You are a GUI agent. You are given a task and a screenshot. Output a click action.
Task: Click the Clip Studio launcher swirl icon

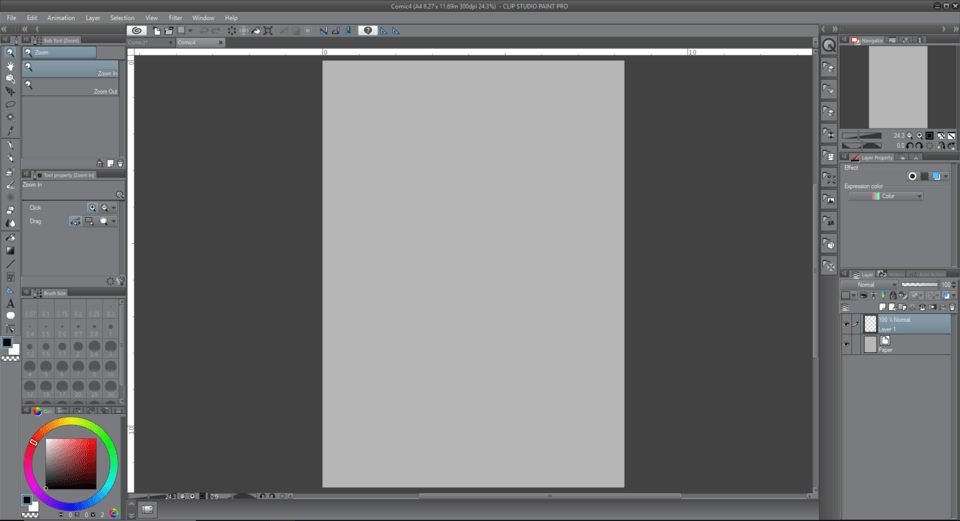pyautogui.click(x=138, y=31)
